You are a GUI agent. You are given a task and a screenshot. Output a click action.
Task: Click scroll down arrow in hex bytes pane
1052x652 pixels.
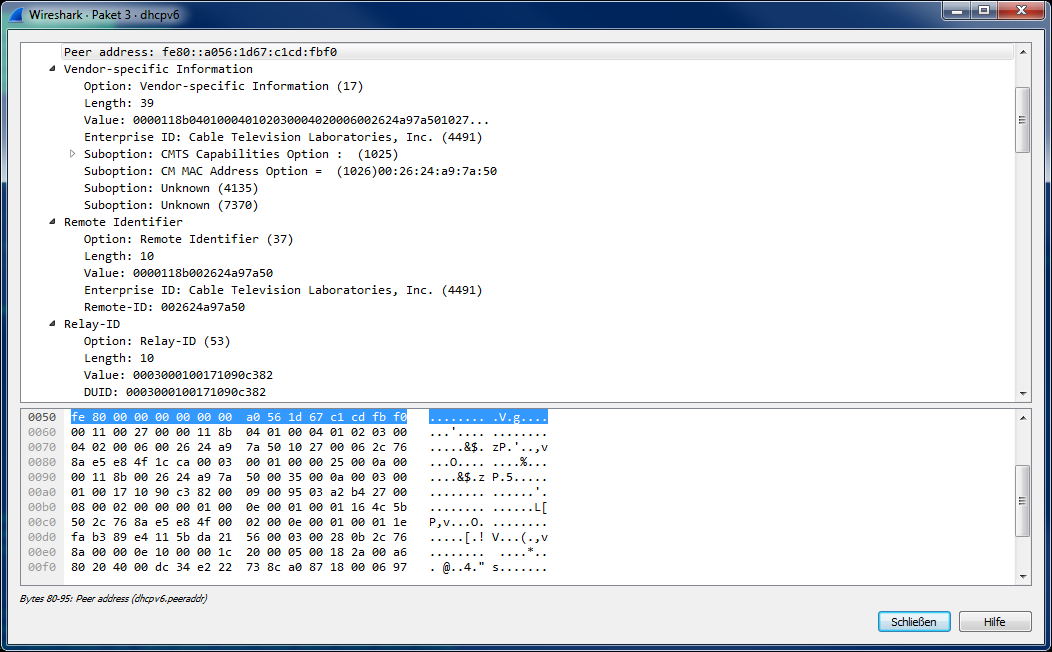click(x=1022, y=576)
